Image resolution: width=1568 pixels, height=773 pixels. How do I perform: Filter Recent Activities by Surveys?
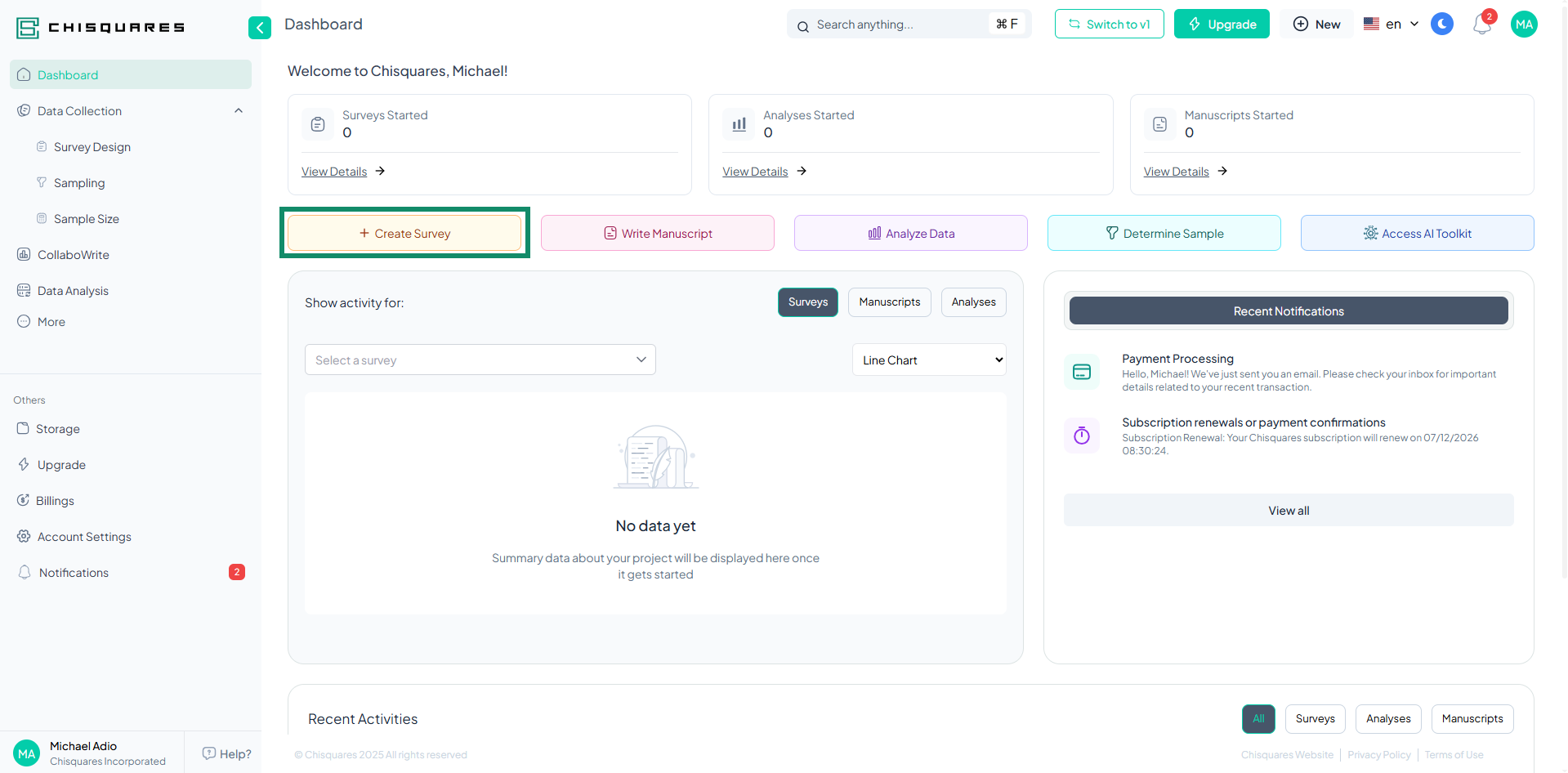(1315, 718)
